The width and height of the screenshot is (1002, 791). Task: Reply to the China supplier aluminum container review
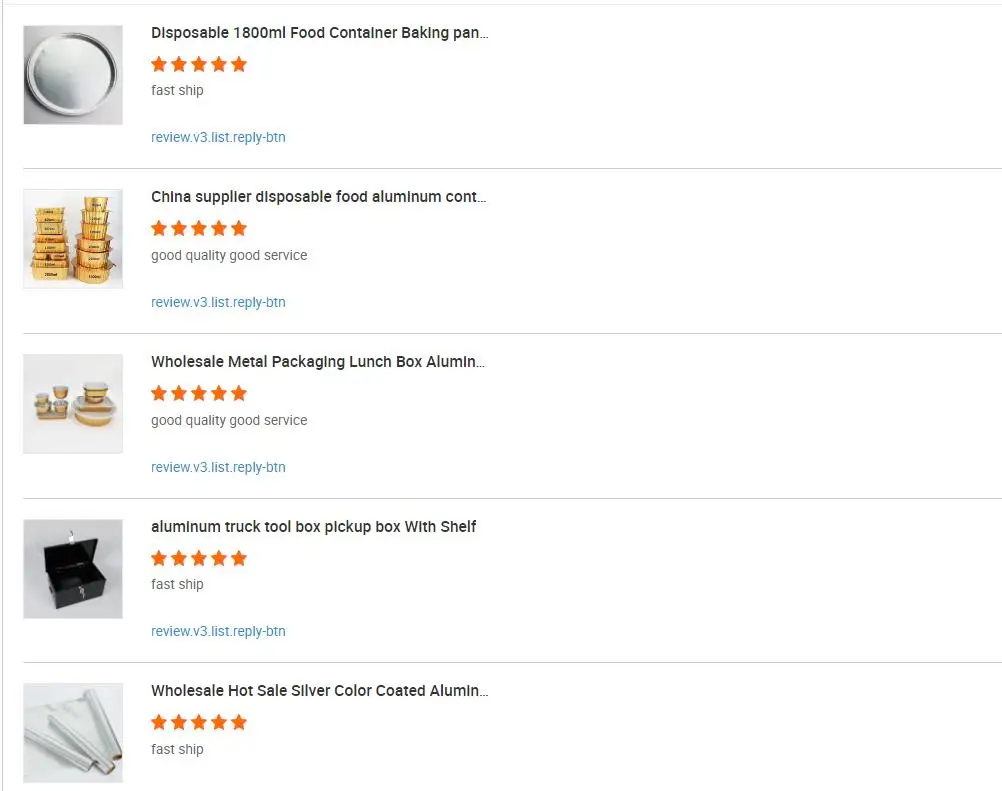218,302
